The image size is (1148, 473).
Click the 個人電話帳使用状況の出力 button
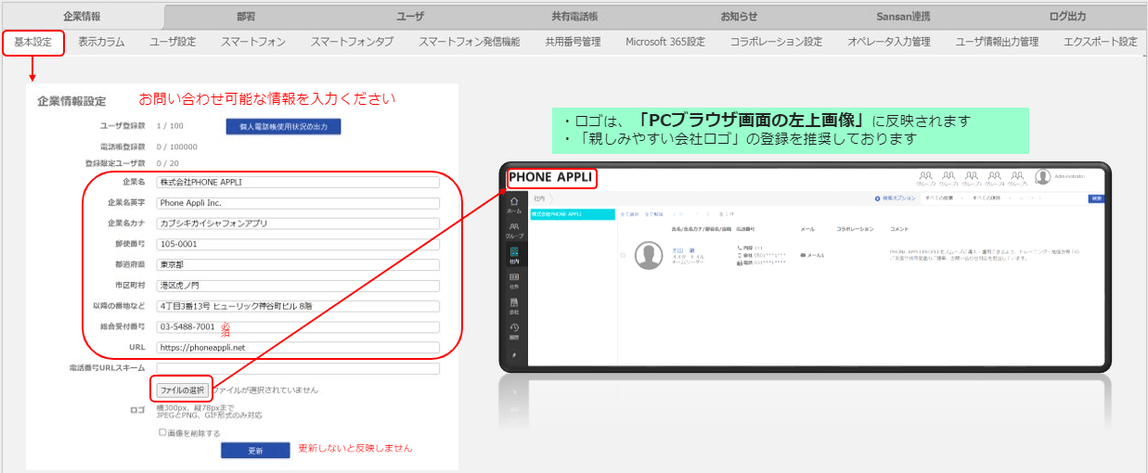283,127
